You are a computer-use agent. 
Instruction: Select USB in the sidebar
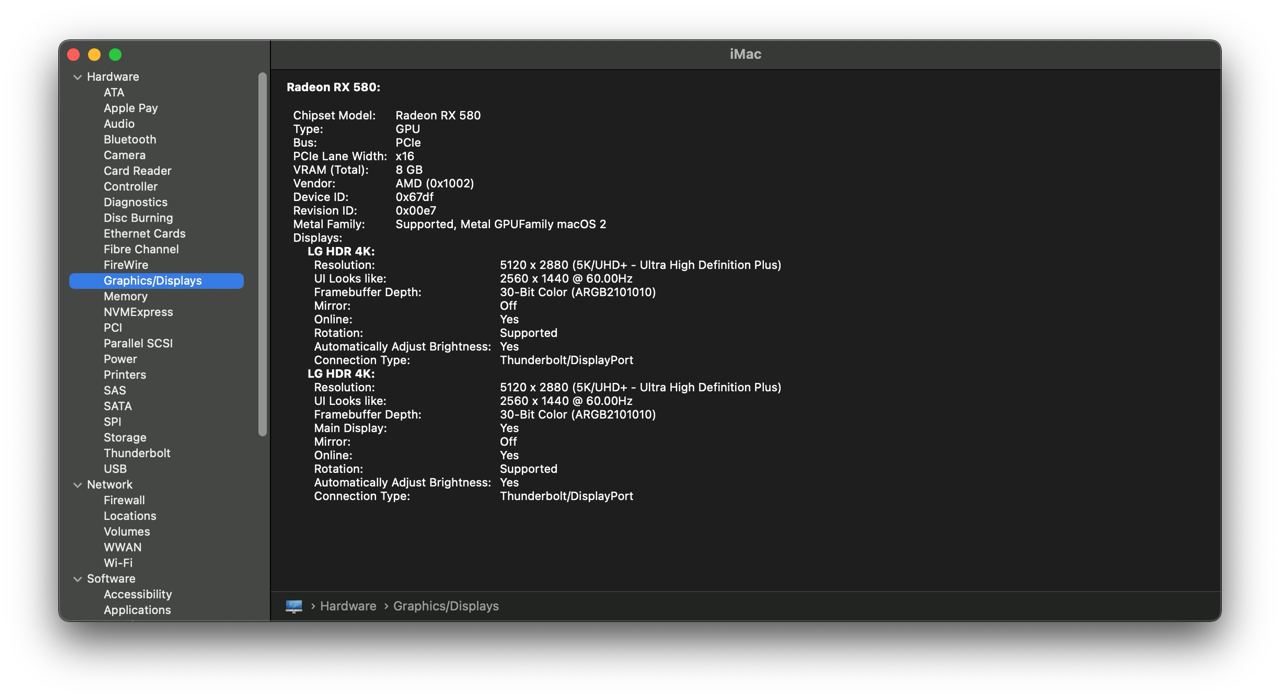tap(115, 469)
